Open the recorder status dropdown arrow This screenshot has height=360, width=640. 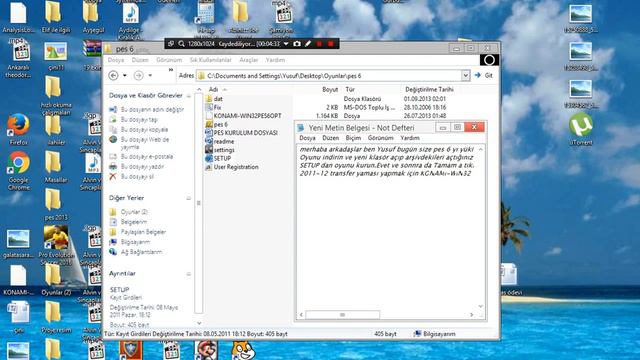click(x=286, y=44)
